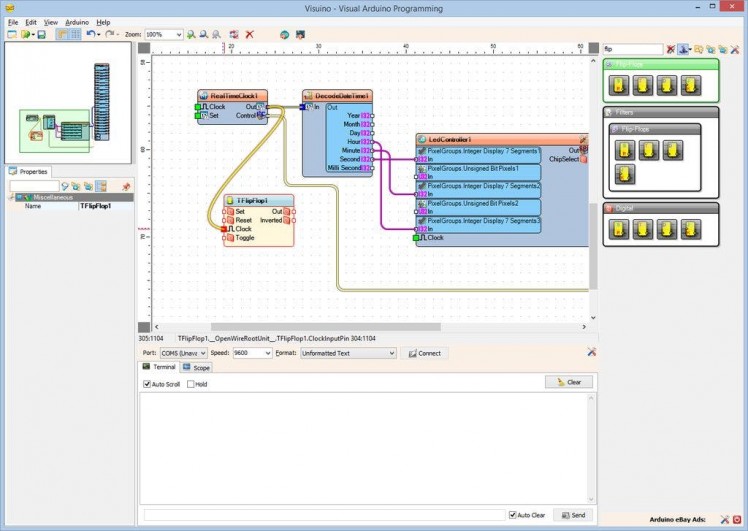Click the pin icon in Properties panel
The image size is (748, 531).
coord(126,186)
